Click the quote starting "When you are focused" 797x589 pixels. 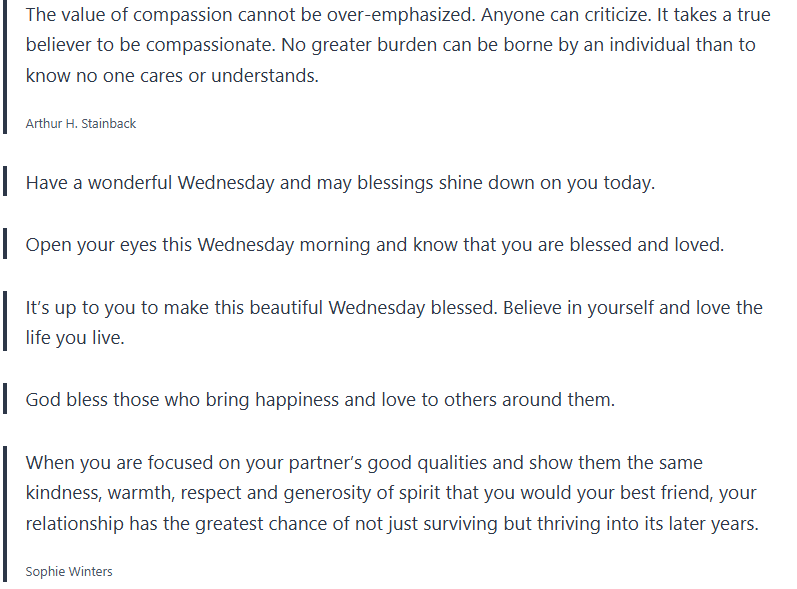pyautogui.click(x=391, y=493)
